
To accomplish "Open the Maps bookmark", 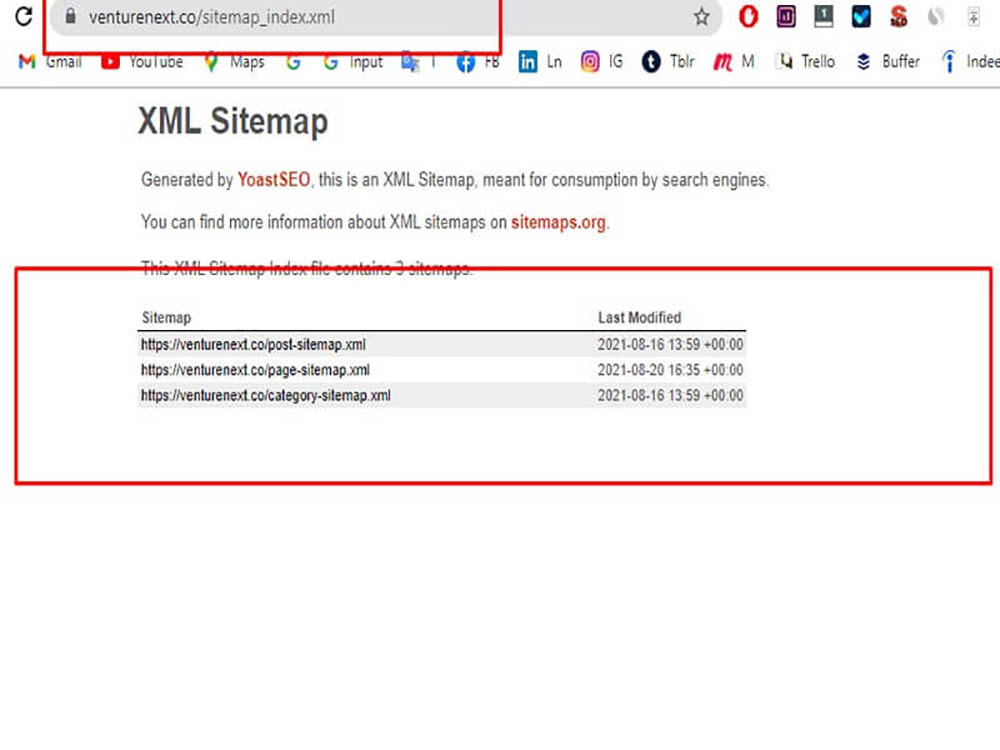I will coord(233,62).
